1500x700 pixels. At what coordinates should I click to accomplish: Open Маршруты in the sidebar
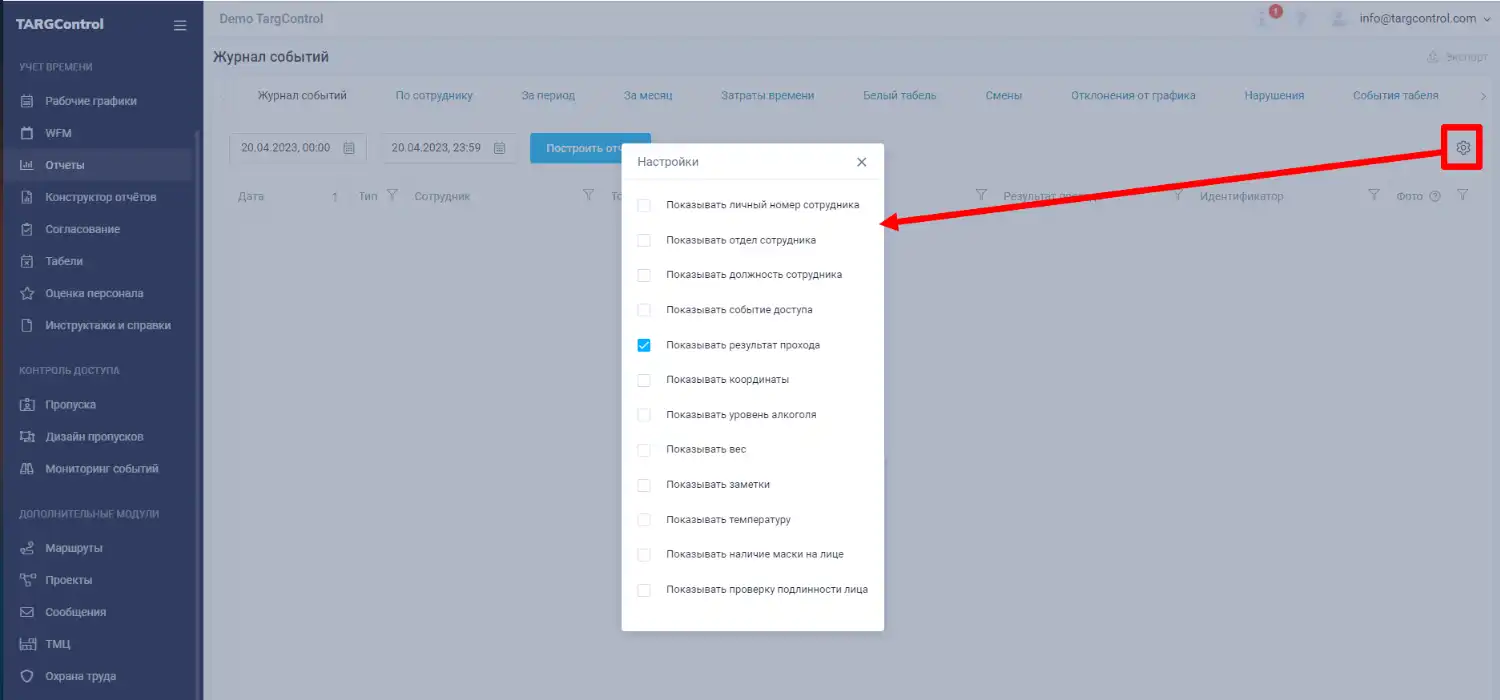tap(74, 548)
